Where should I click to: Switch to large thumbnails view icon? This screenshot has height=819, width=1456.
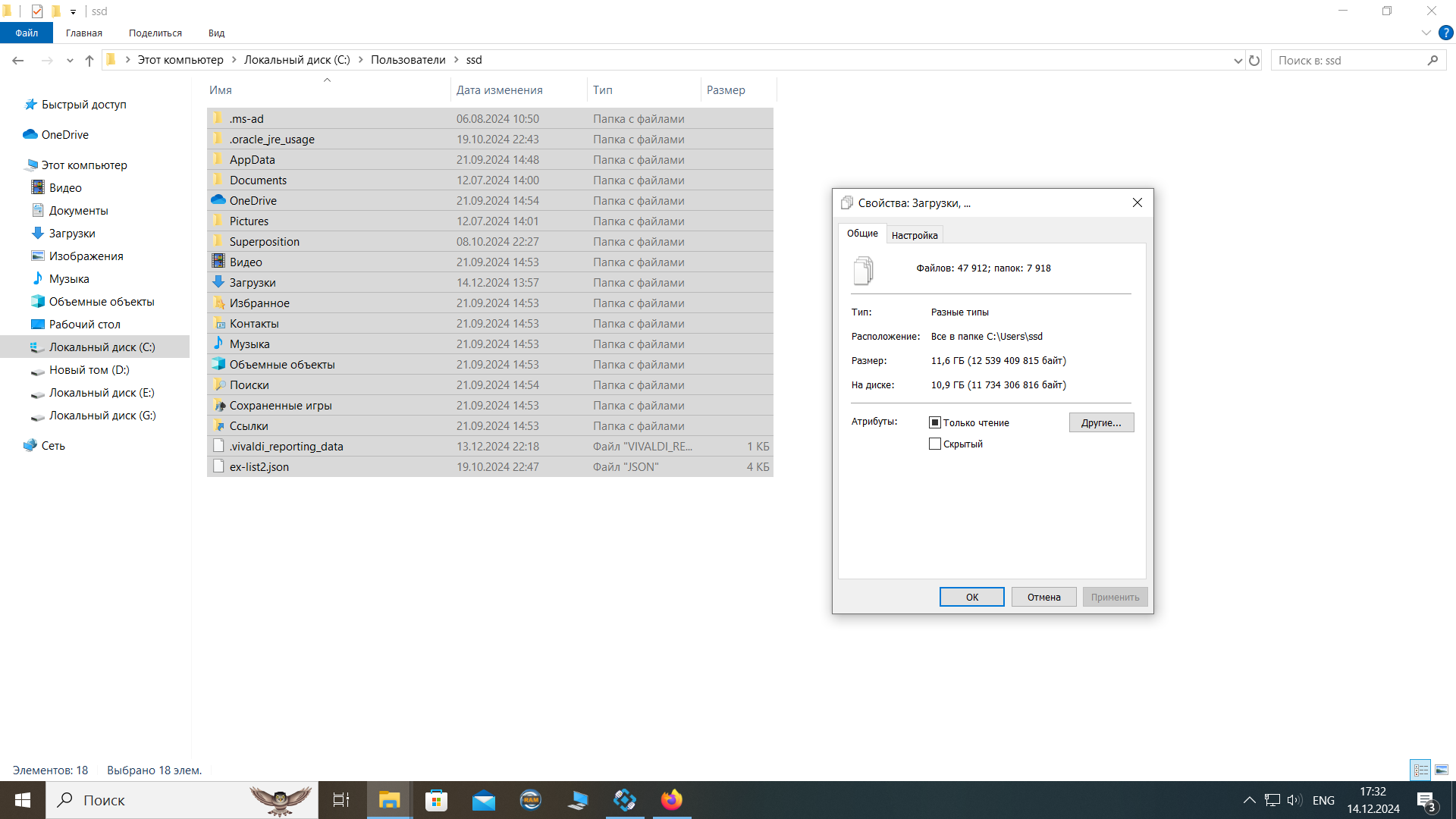coord(1441,770)
